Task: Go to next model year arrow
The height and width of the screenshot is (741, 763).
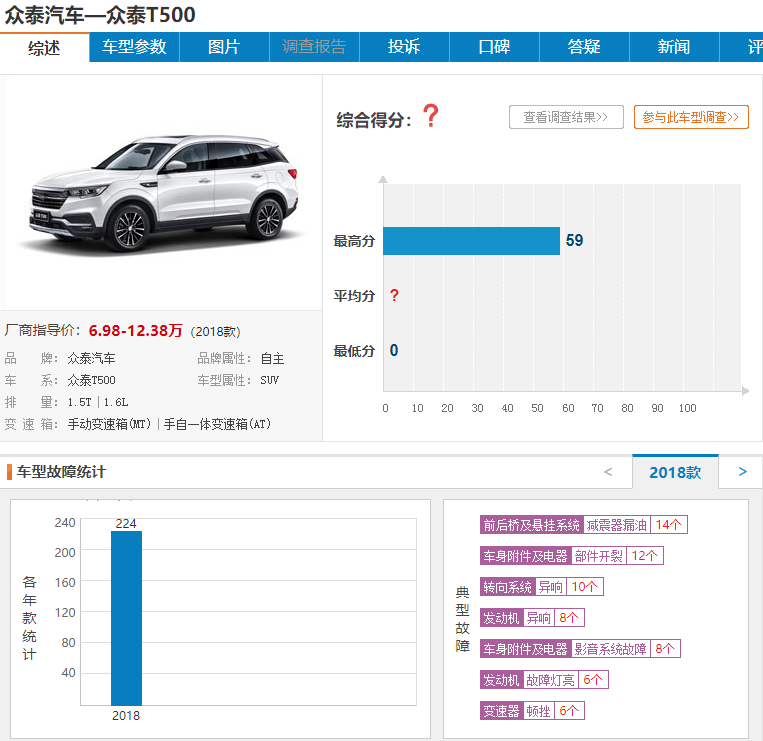Action: (x=742, y=471)
